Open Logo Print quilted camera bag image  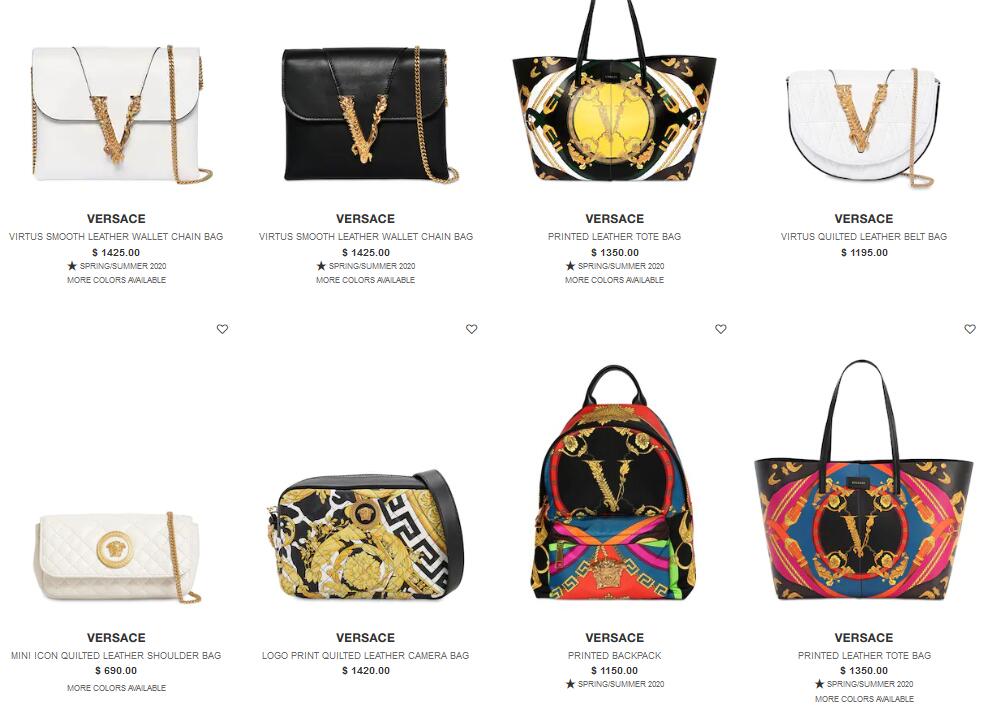(x=365, y=535)
